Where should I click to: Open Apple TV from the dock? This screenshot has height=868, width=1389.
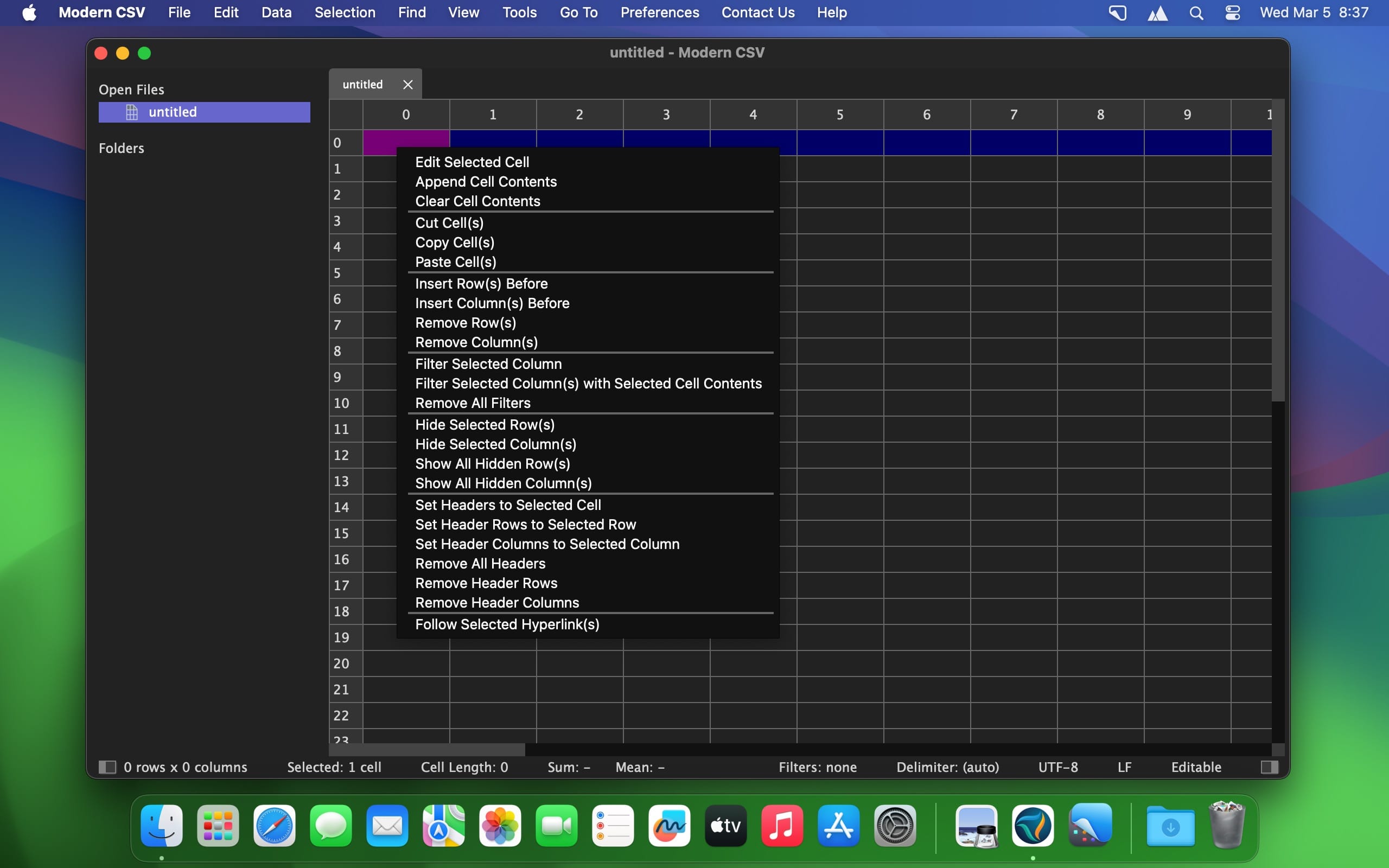click(x=726, y=826)
